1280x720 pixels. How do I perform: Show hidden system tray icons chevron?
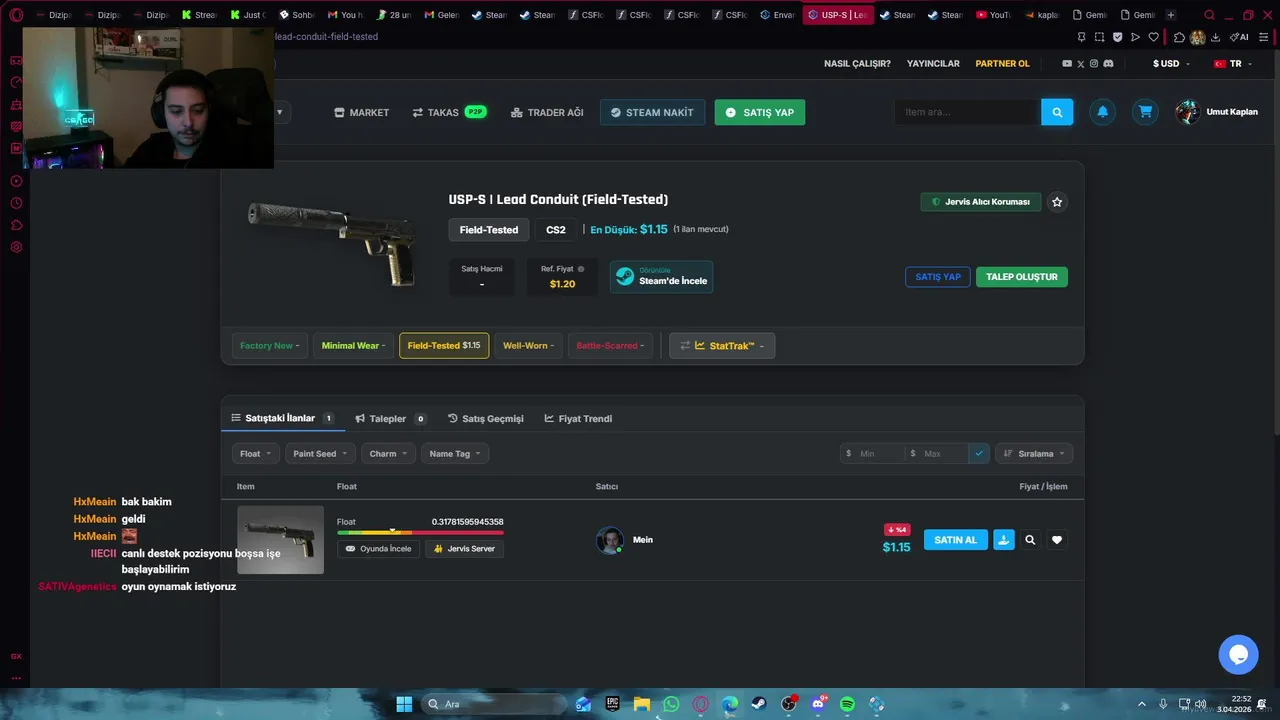tap(1142, 704)
